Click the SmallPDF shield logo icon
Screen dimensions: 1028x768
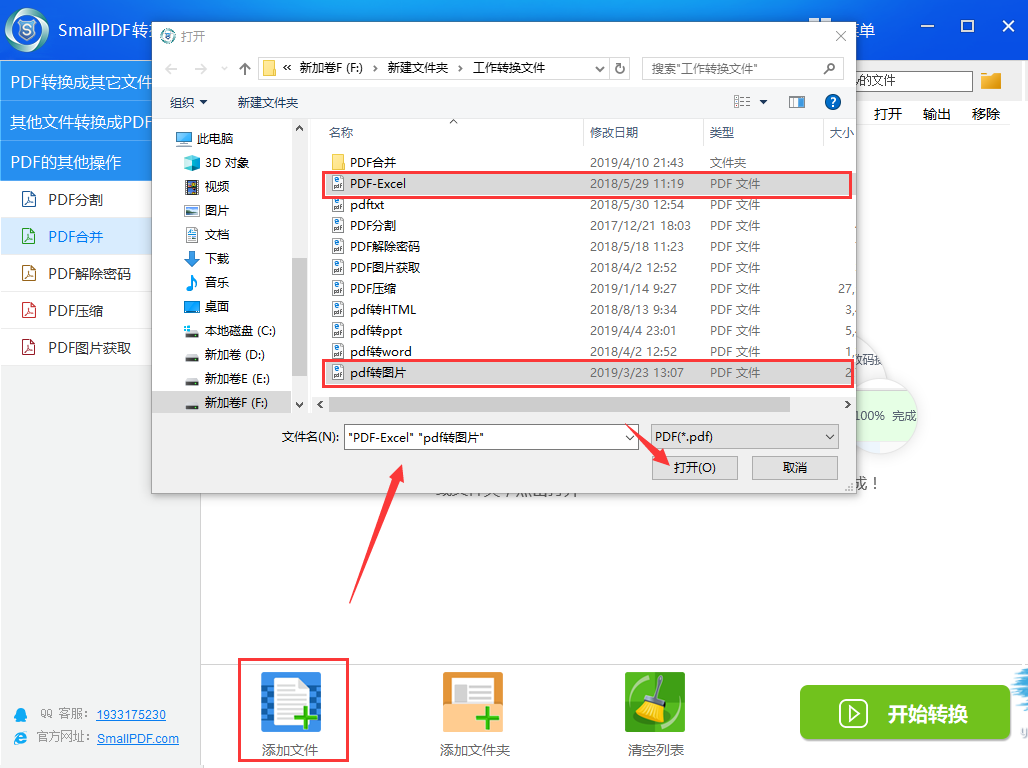[27, 30]
